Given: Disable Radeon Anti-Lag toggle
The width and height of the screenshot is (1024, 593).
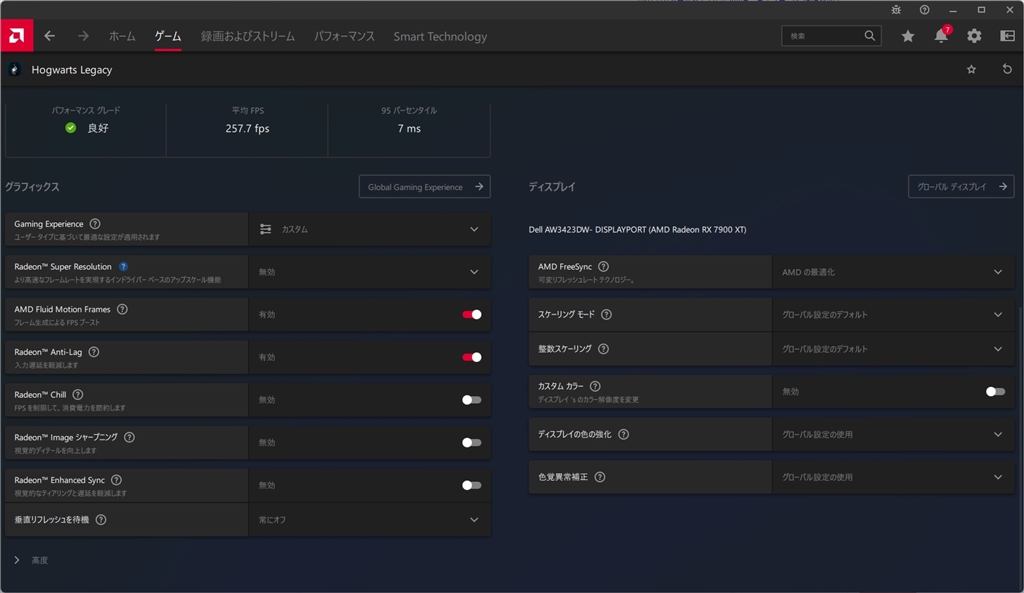Looking at the screenshot, I should click(472, 357).
